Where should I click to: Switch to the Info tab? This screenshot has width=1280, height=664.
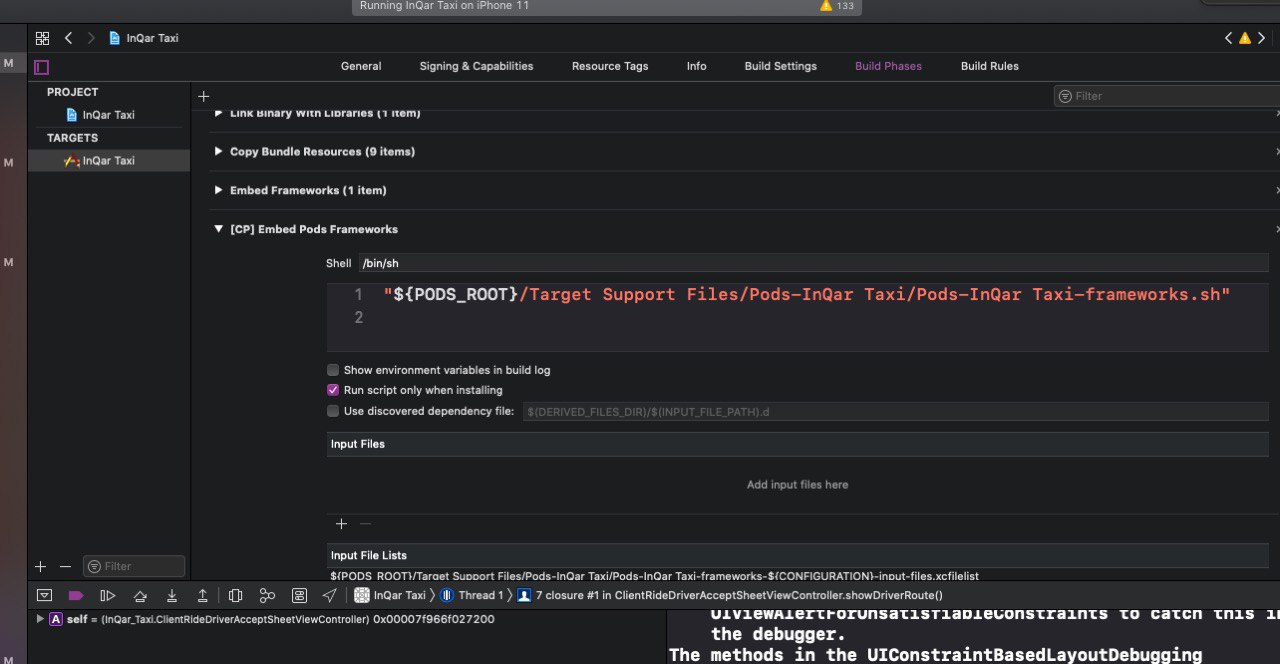697,66
